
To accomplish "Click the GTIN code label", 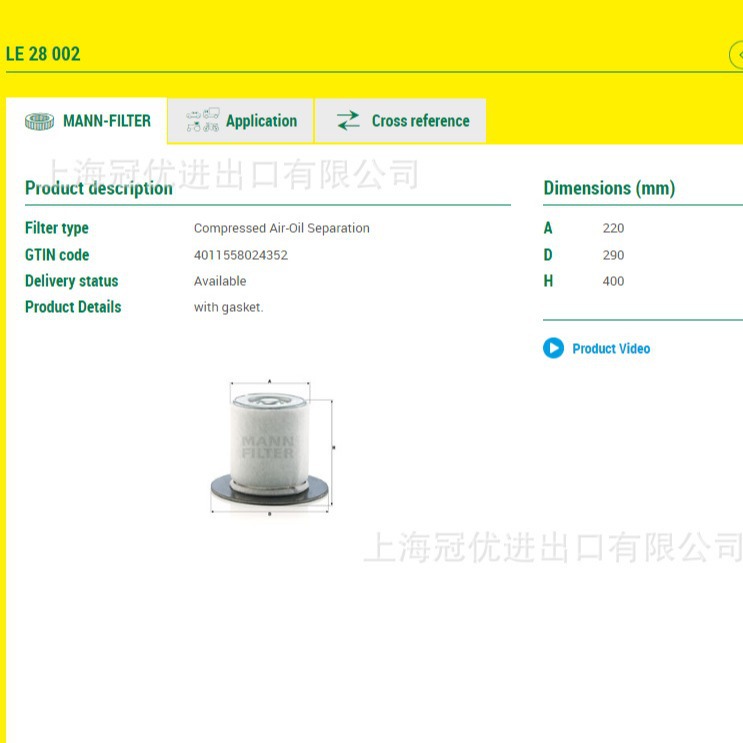I will pyautogui.click(x=57, y=255).
